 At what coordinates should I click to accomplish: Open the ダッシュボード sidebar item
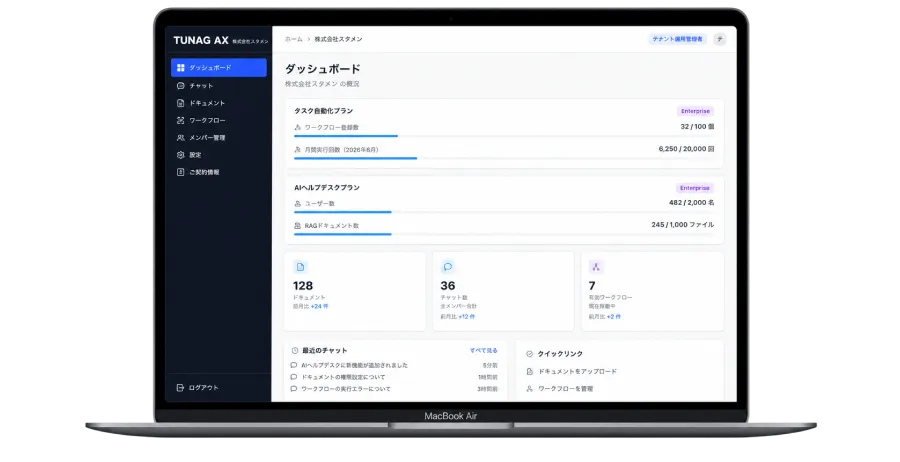[219, 68]
